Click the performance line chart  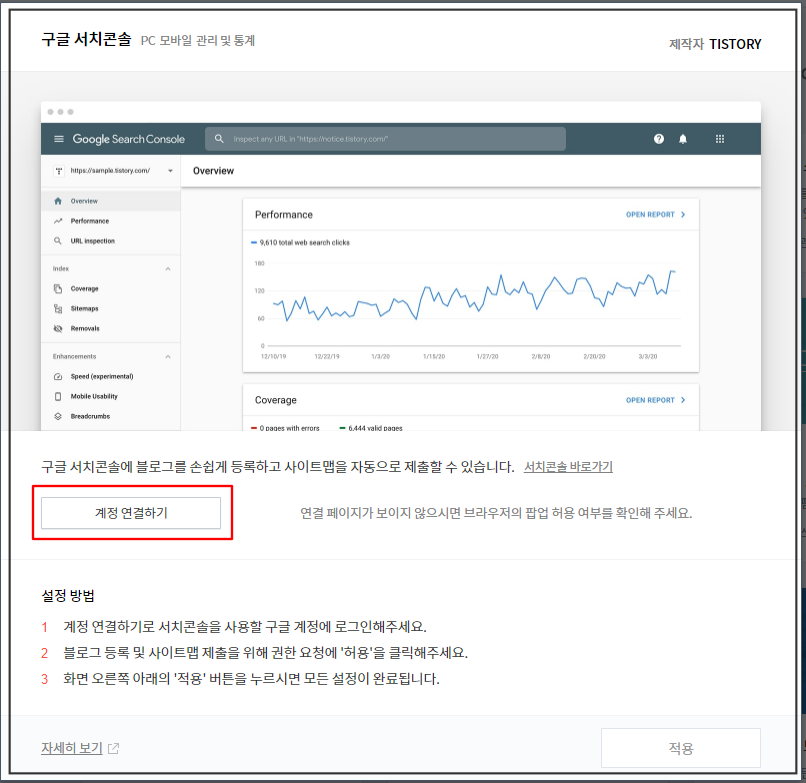pos(473,296)
